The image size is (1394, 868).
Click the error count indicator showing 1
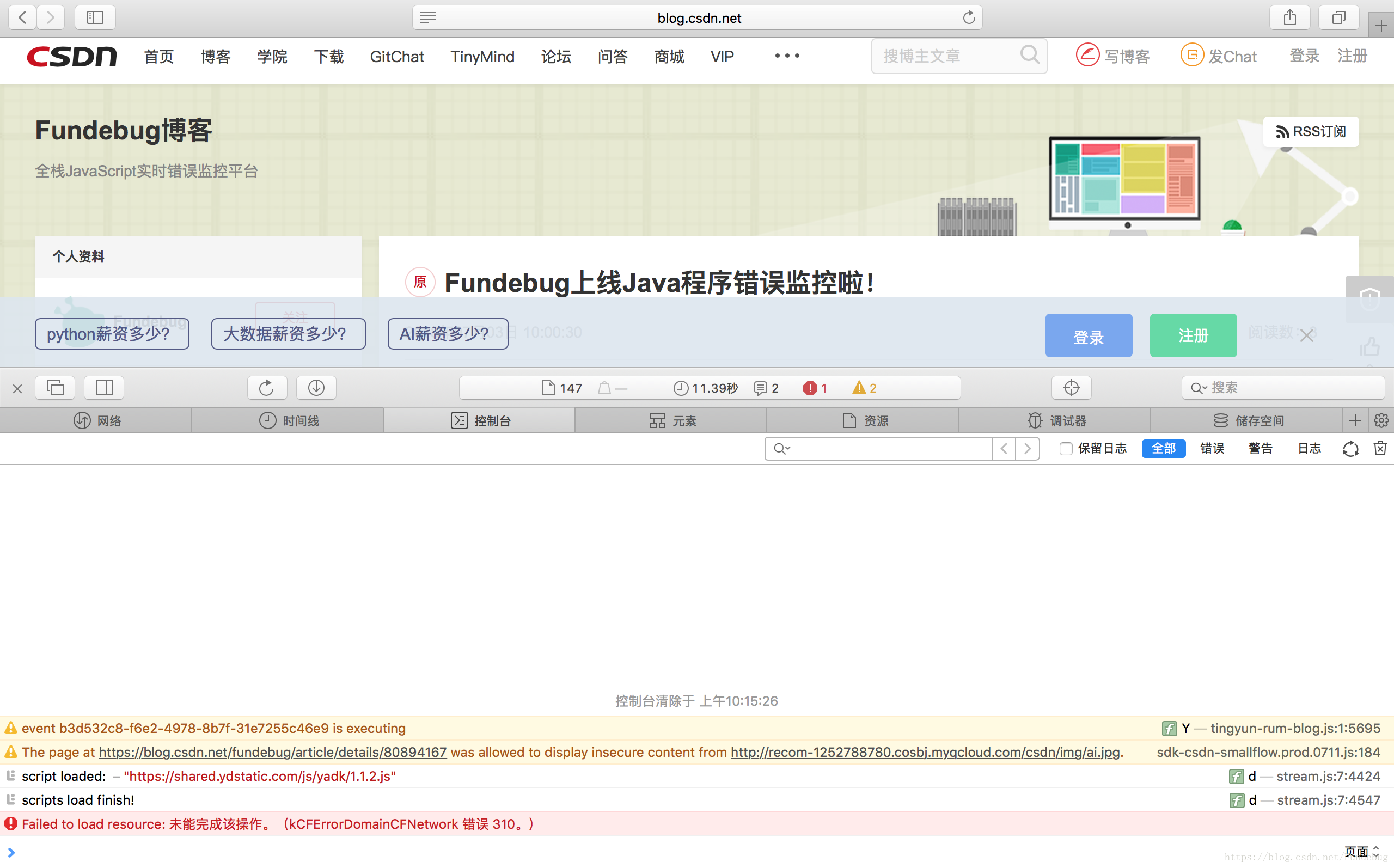pos(815,388)
